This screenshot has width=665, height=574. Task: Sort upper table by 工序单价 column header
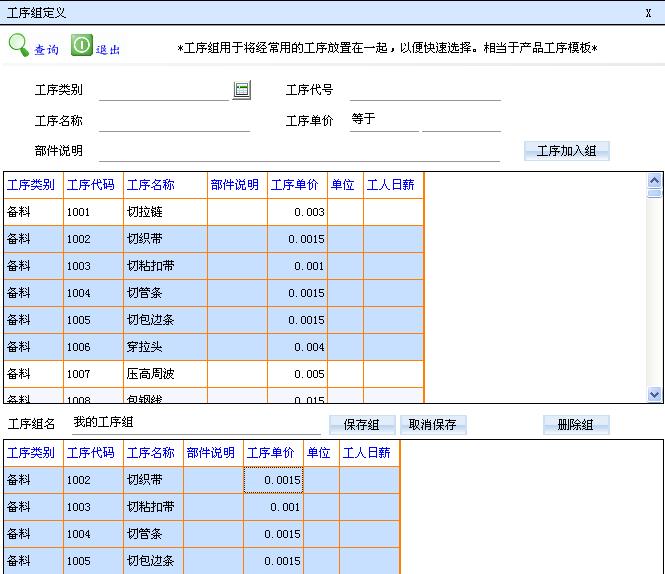pos(297,185)
